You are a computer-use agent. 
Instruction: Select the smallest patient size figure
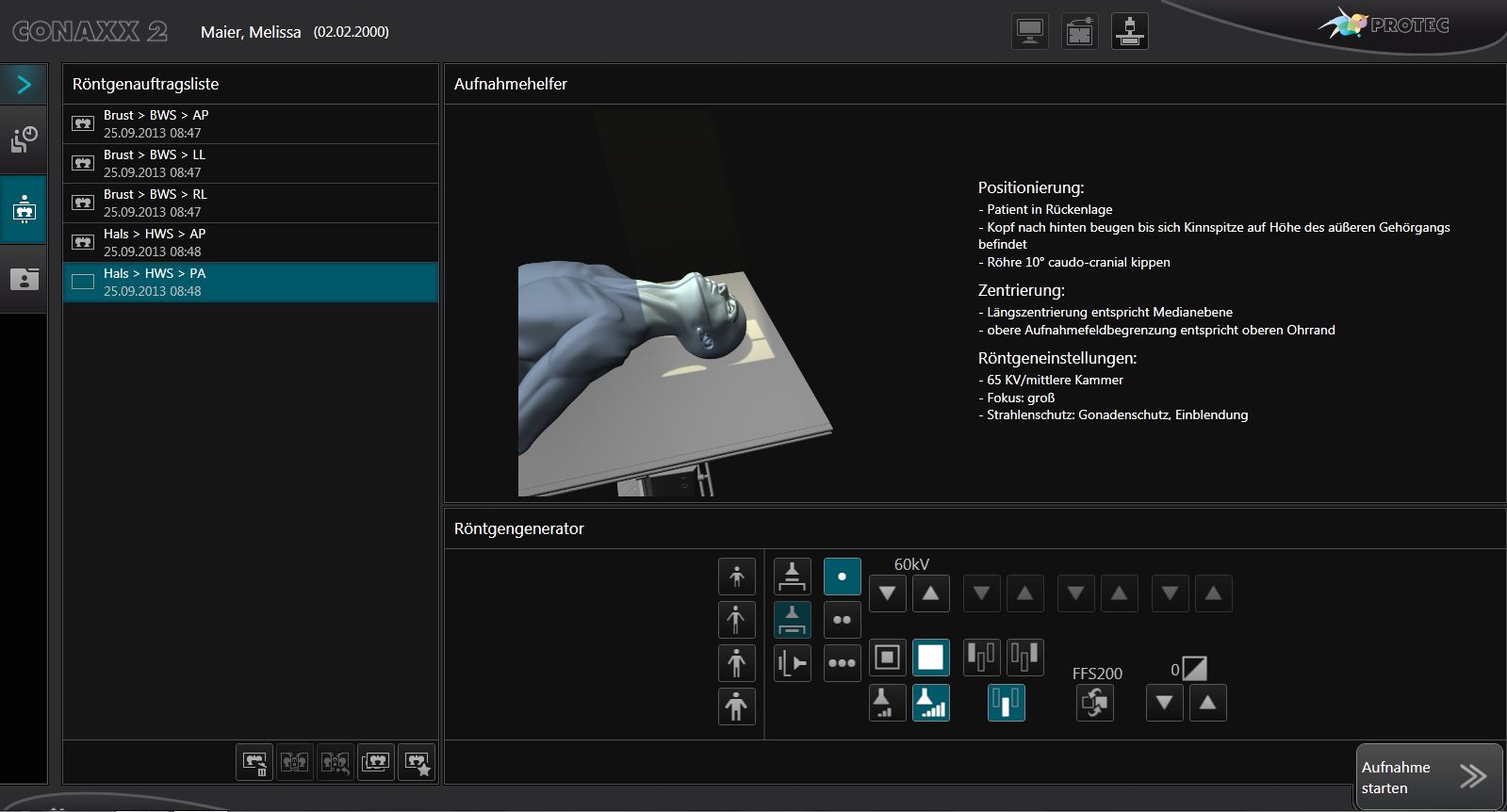pyautogui.click(x=736, y=576)
